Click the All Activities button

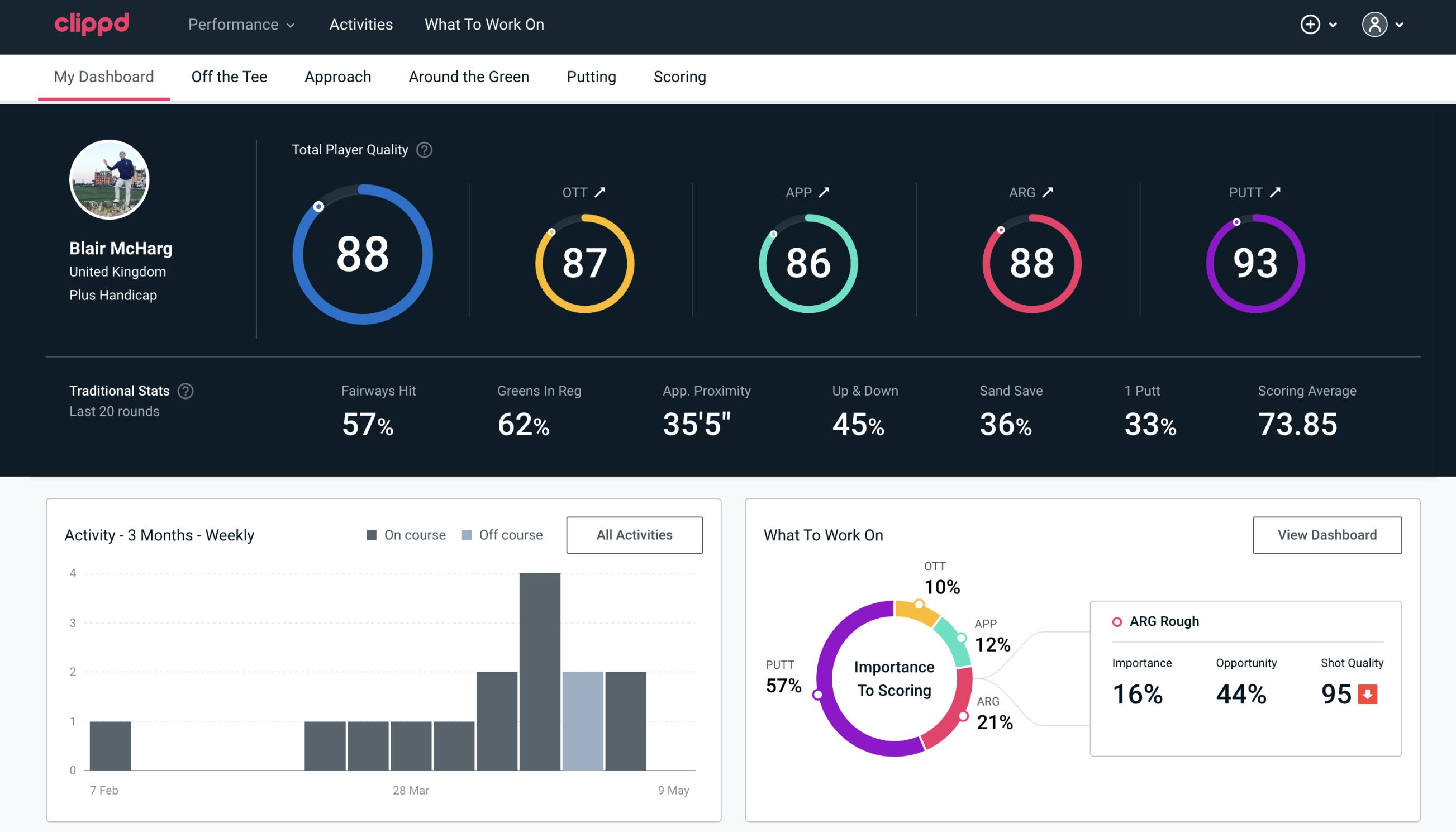[x=634, y=534]
